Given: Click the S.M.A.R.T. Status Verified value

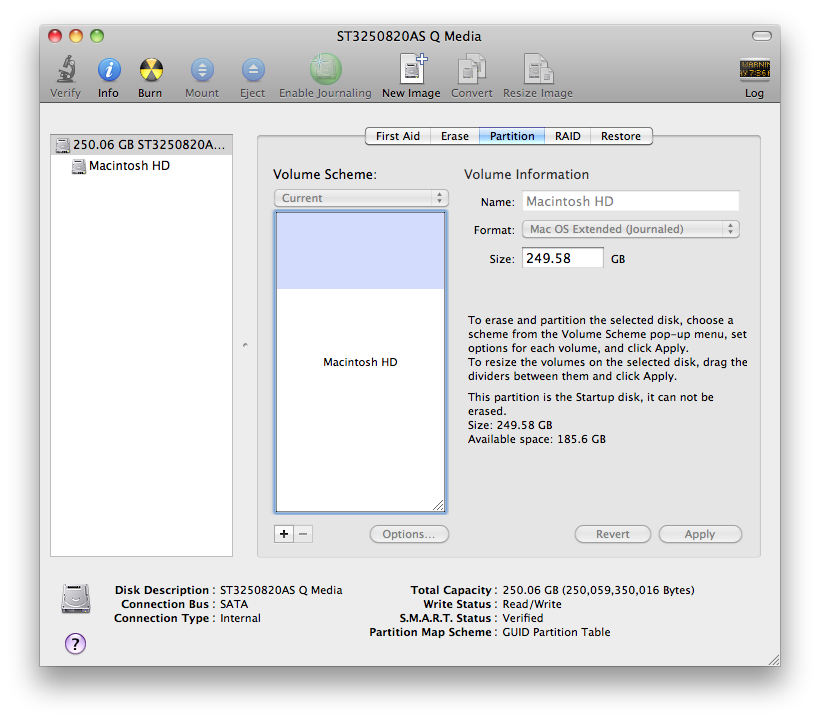Looking at the screenshot, I should (523, 618).
